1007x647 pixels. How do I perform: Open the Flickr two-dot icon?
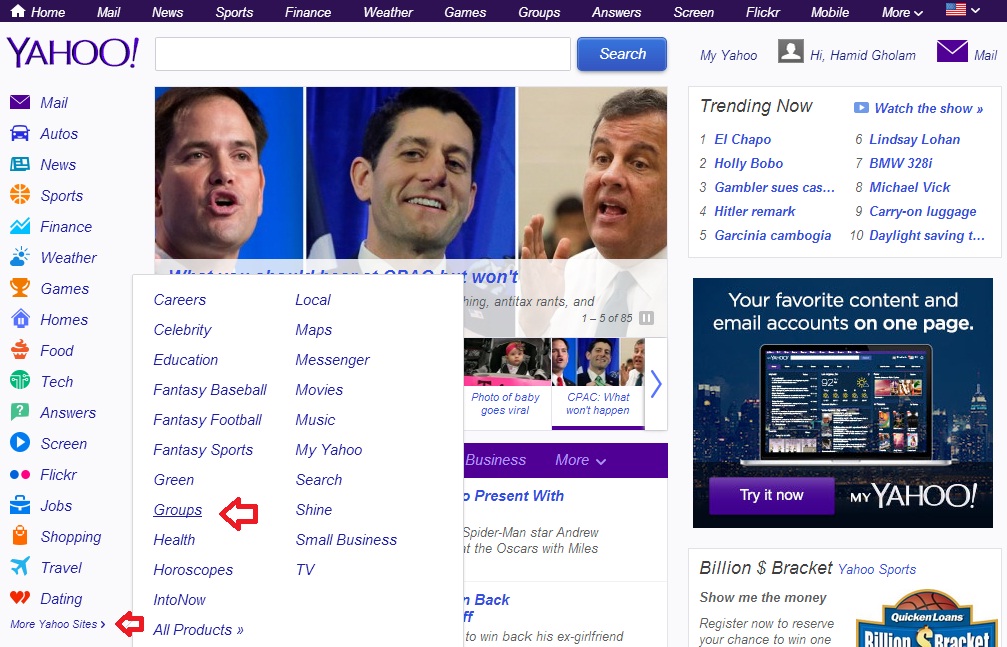pos(20,474)
